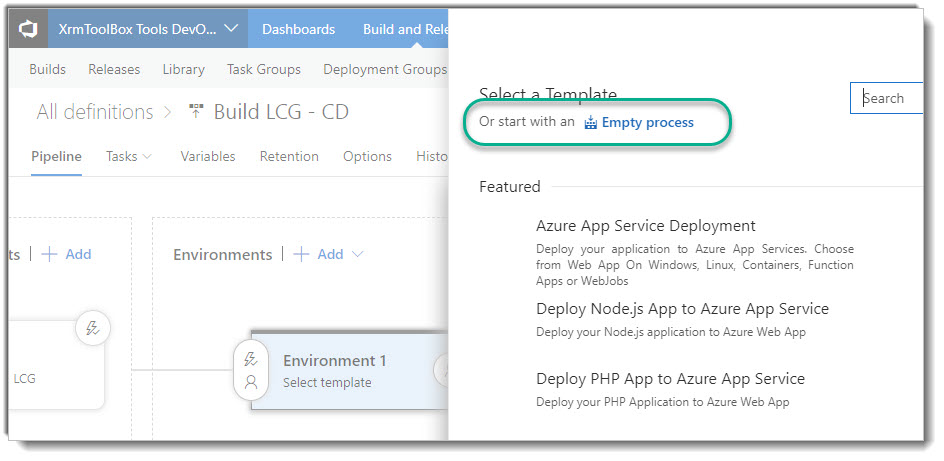Expand the Tasks tab dropdown
This screenshot has height=461, width=944.
[148, 156]
